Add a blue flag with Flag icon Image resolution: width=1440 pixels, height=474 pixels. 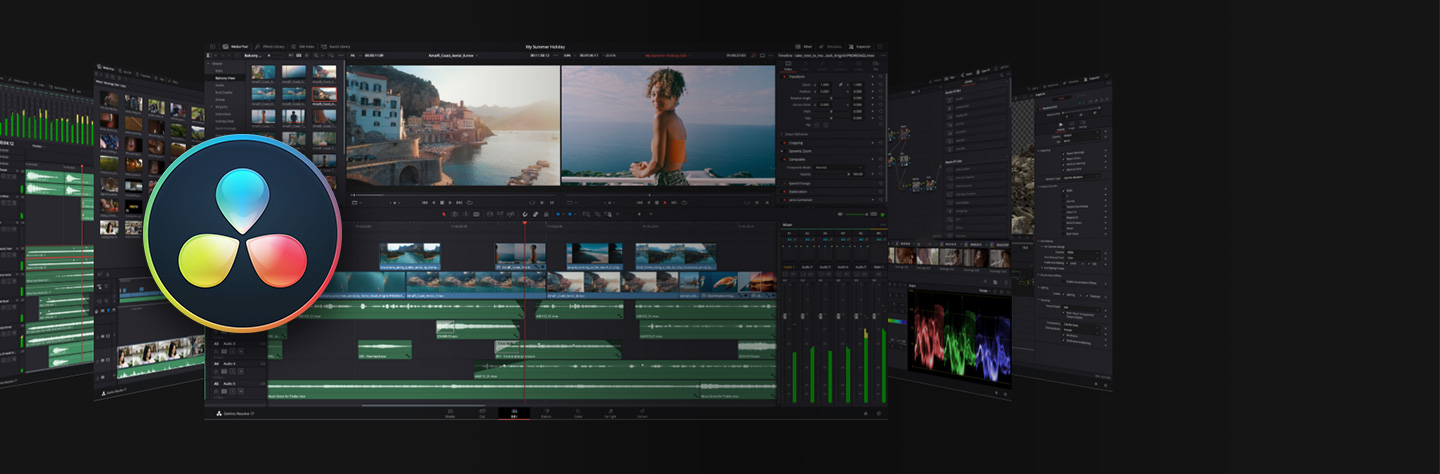[x=558, y=214]
